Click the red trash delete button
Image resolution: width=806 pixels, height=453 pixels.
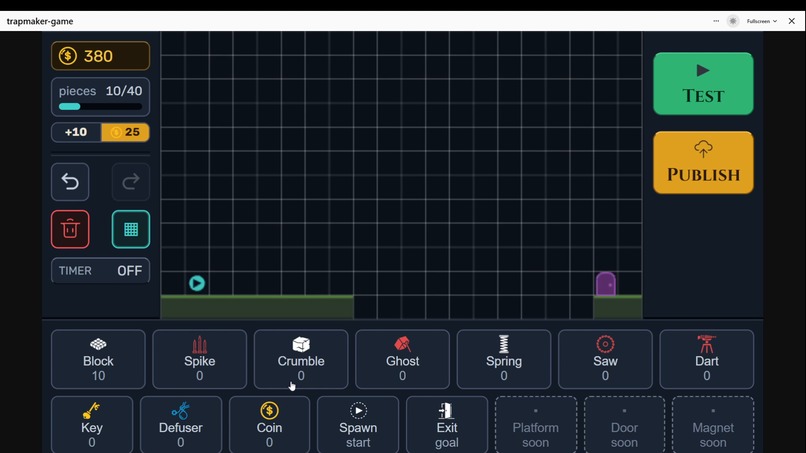pyautogui.click(x=70, y=229)
